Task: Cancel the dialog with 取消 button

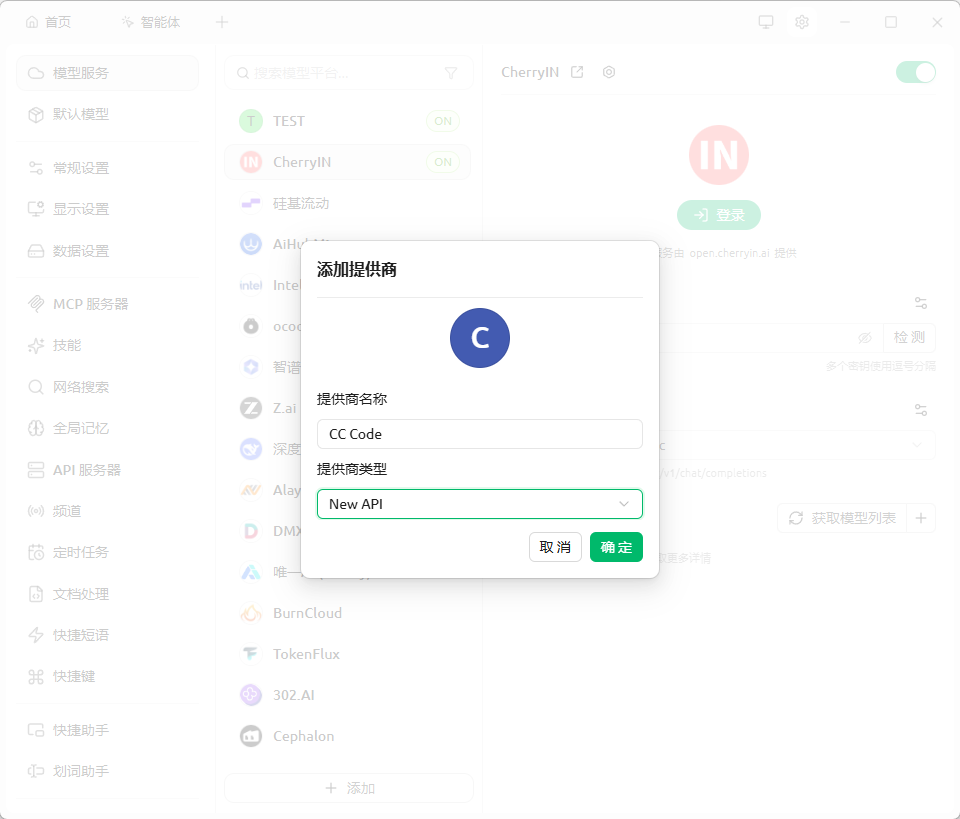Action: [x=555, y=547]
